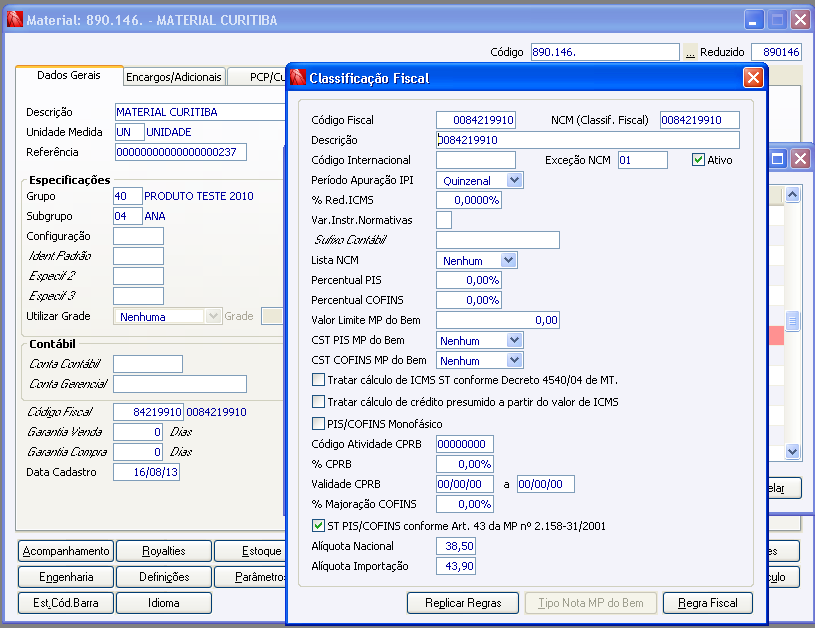Viewport: 815px width, 628px height.
Task: Click the Var.Instr.Normativas small box
Action: (x=444, y=220)
